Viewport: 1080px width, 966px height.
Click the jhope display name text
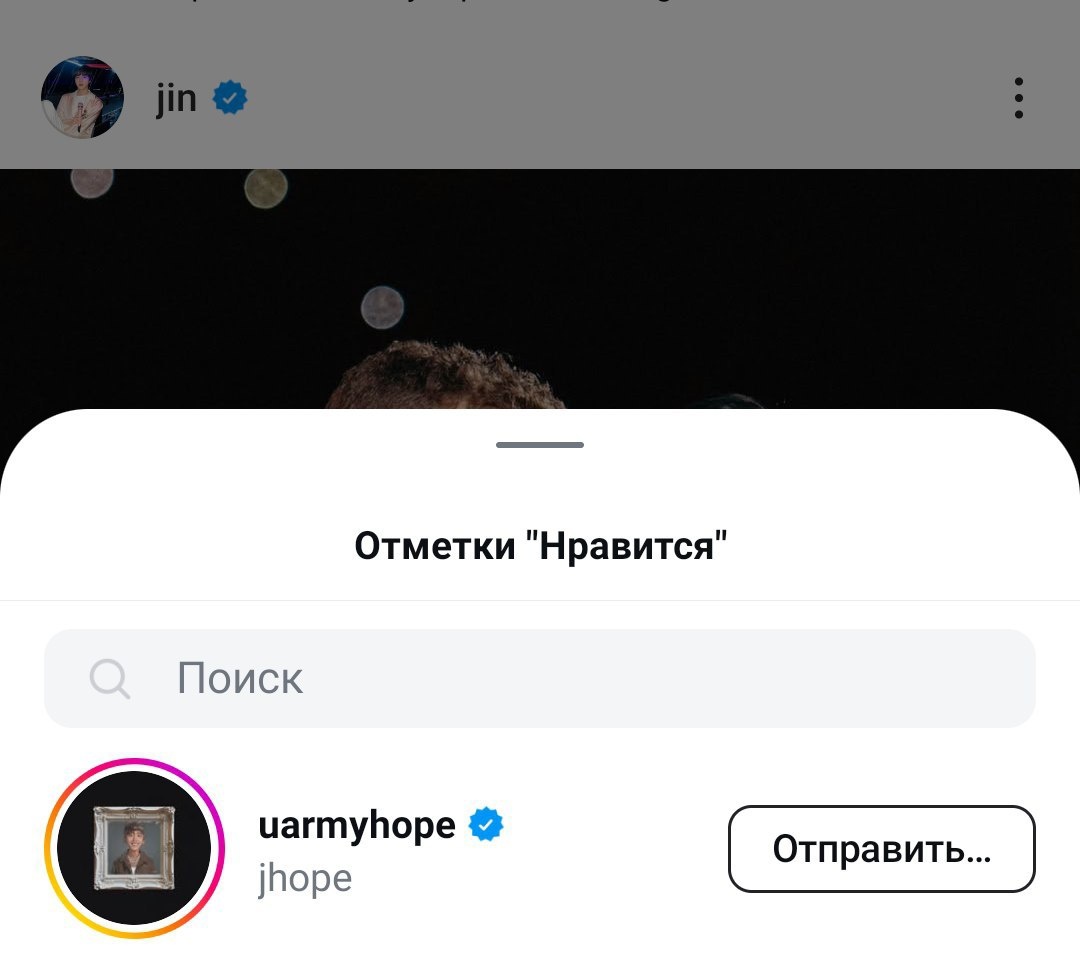pos(305,879)
